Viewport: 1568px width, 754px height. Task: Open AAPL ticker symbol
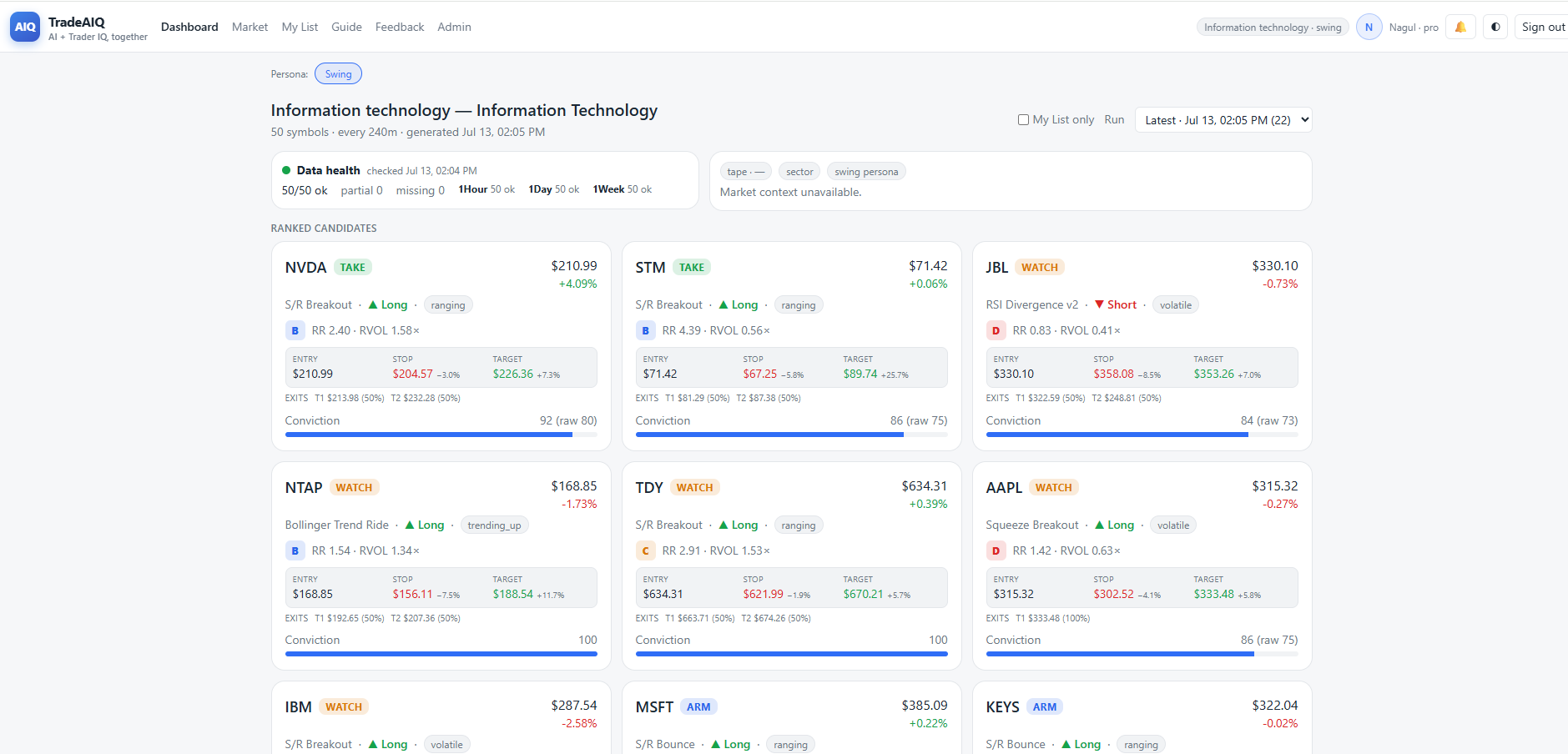point(1004,487)
